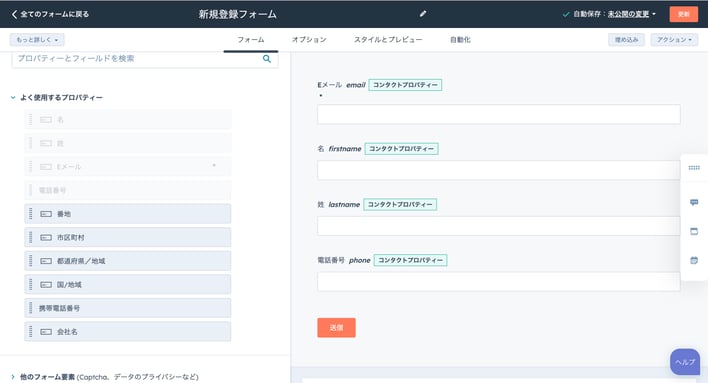Grab the drag handle of the 国/地域 property

(x=31, y=285)
